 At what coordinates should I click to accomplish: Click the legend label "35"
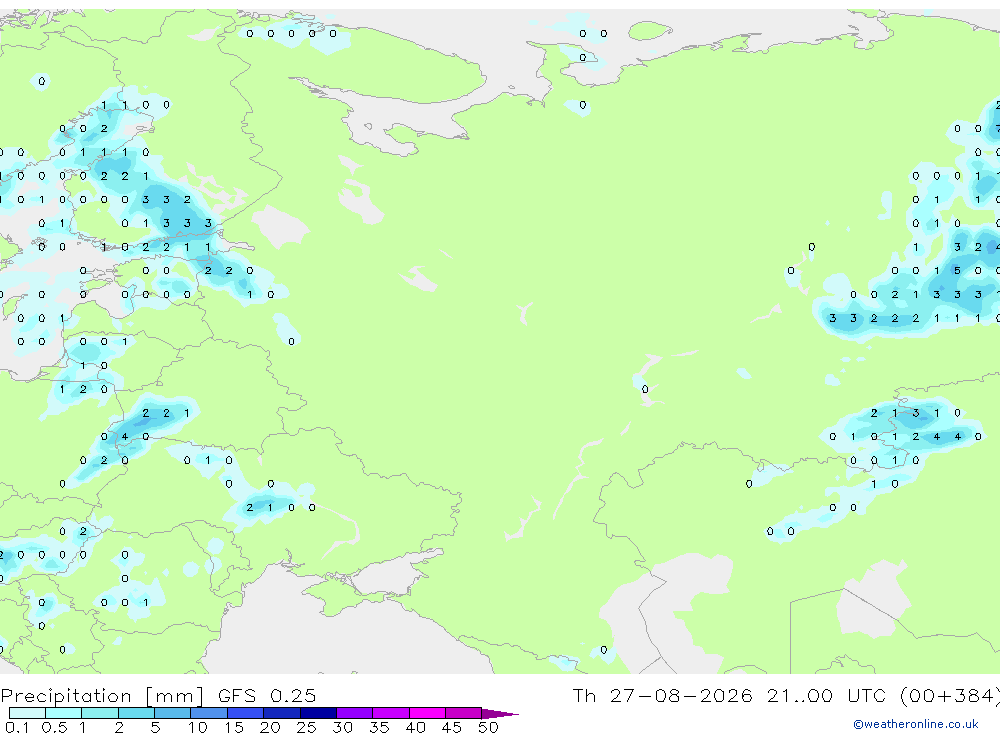(379, 727)
